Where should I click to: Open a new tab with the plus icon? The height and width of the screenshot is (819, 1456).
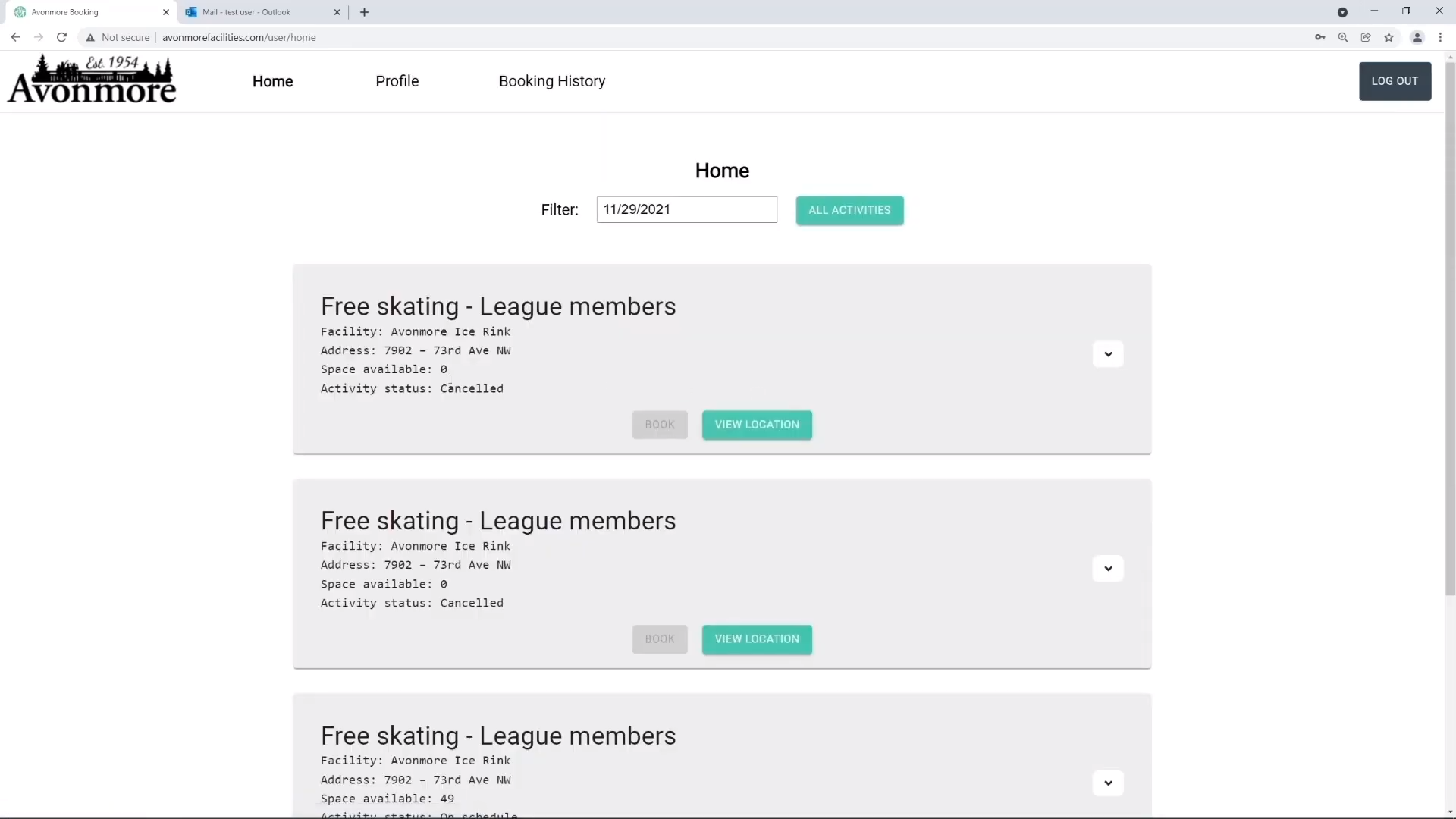click(x=365, y=12)
